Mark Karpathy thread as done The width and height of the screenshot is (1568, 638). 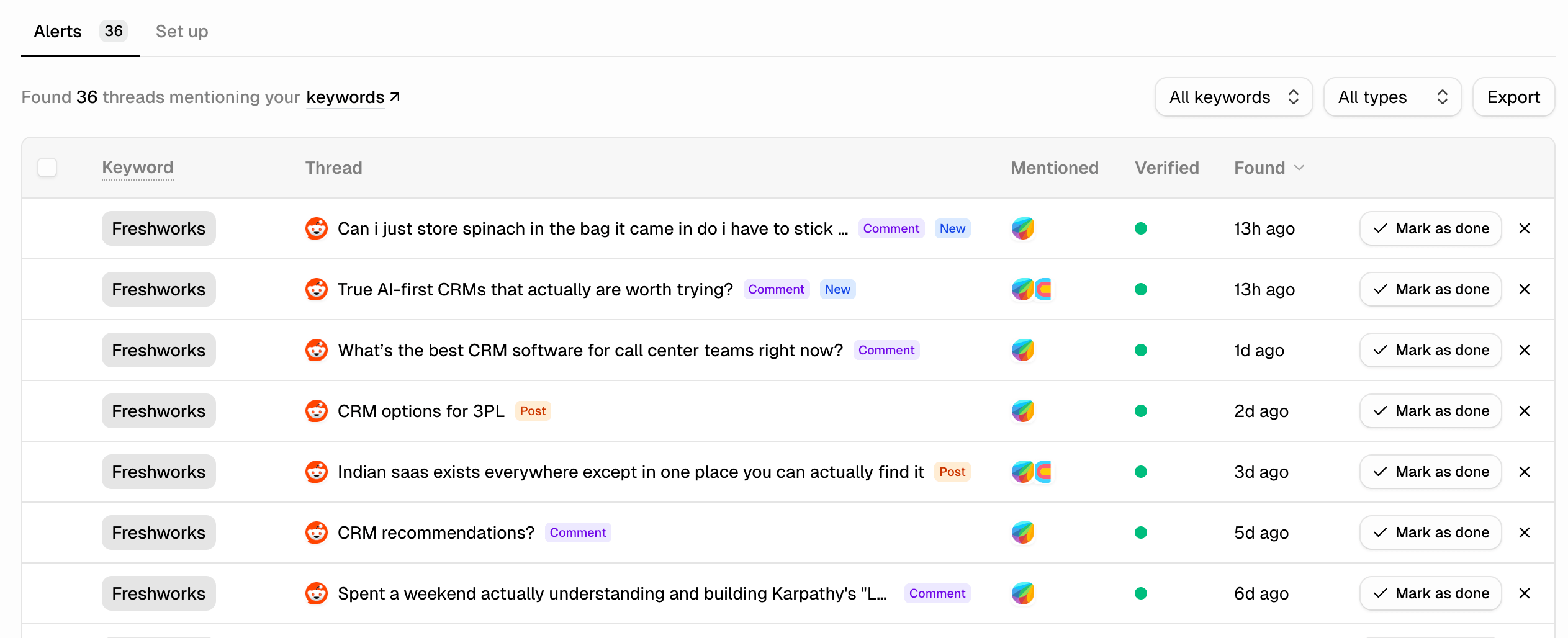pyautogui.click(x=1430, y=593)
